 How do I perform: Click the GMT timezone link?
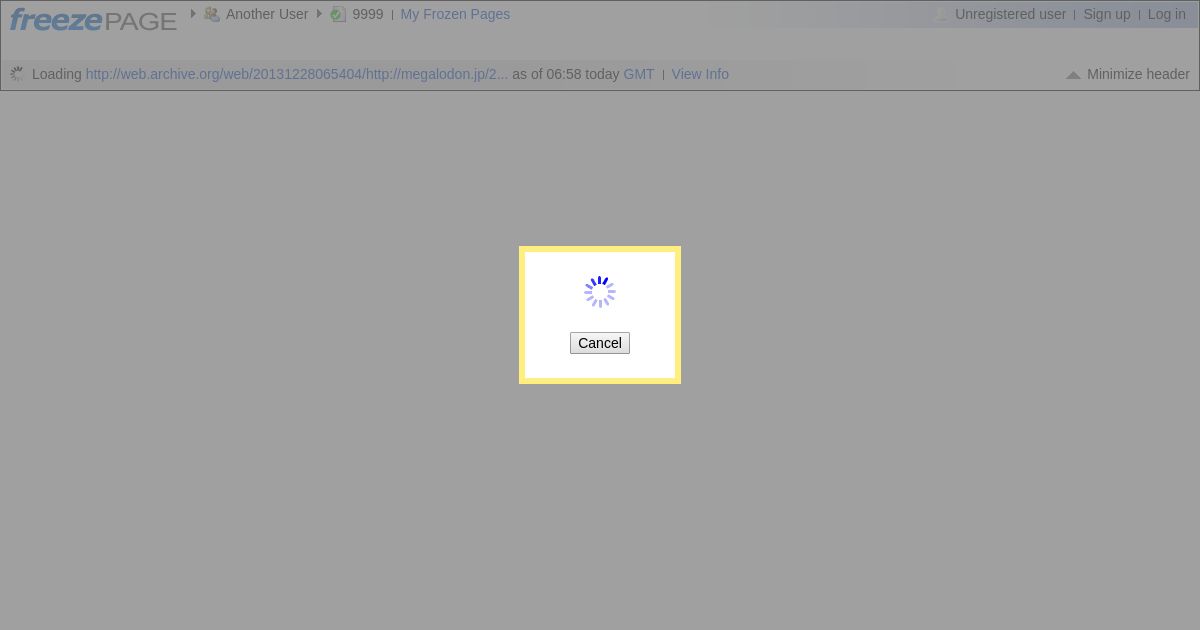639,74
